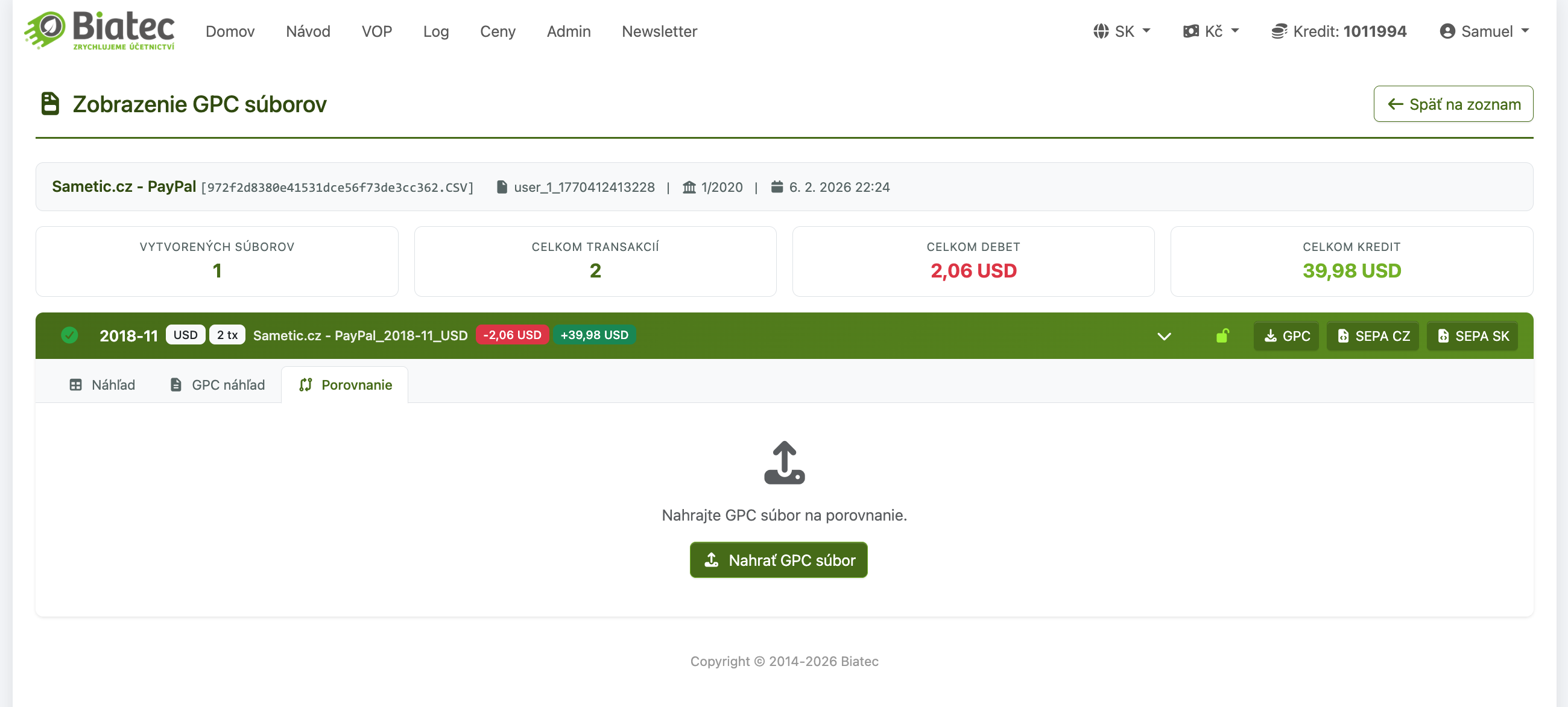Click Nahrať GPC súbor button
1568x707 pixels.
click(779, 560)
